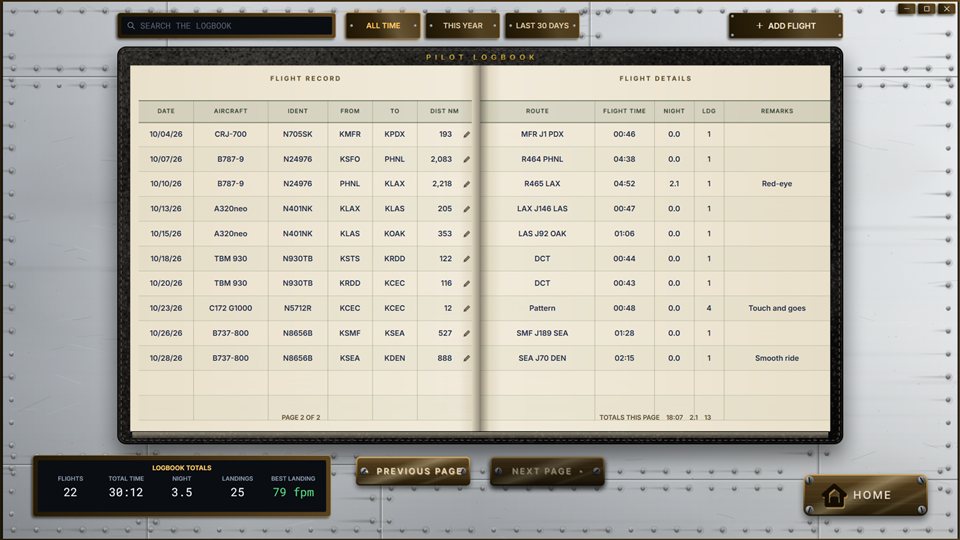The width and height of the screenshot is (960, 540).
Task: Click the Night column header
Action: [673, 111]
